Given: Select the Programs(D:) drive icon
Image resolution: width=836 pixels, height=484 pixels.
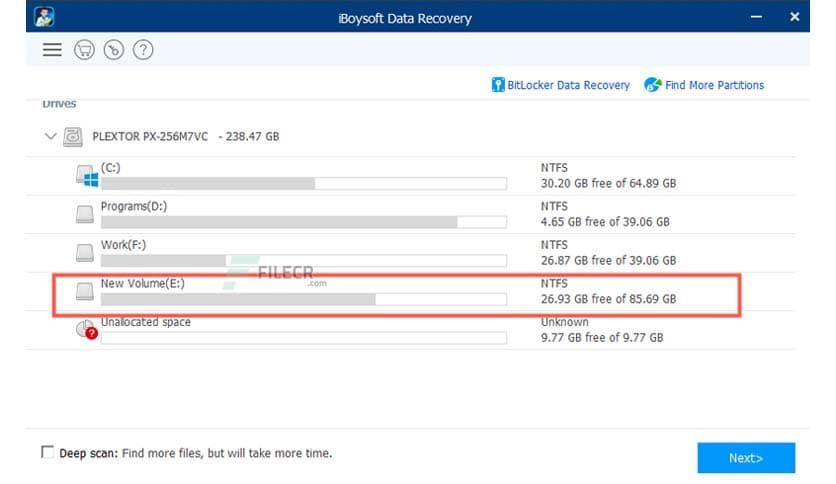Looking at the screenshot, I should 85,214.
